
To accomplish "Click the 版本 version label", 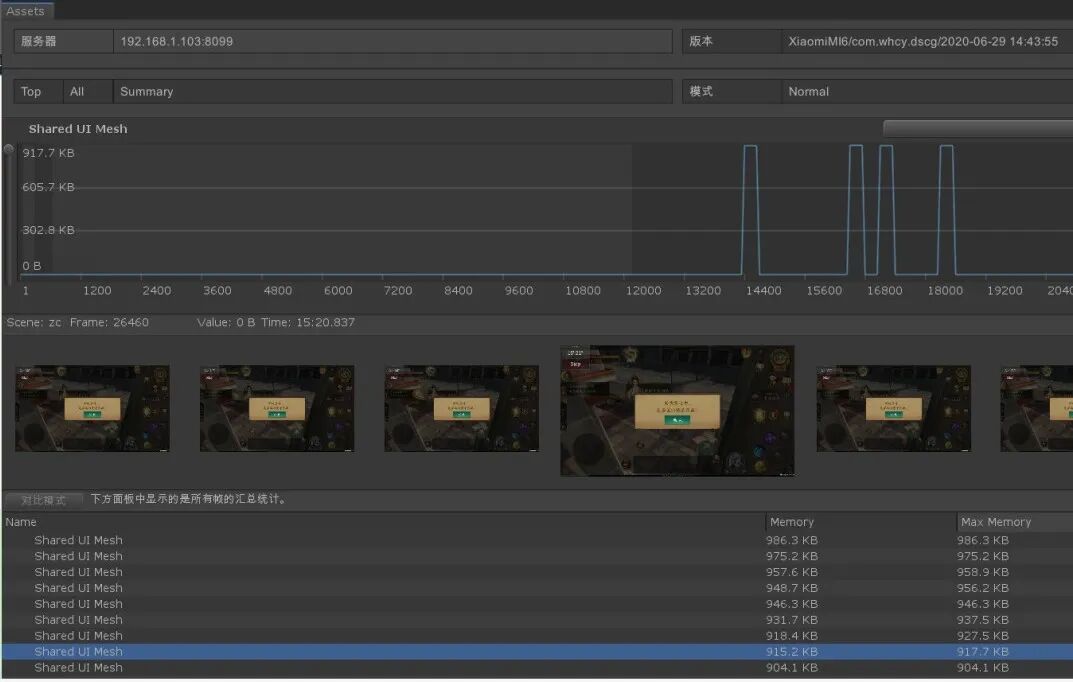I will click(701, 41).
